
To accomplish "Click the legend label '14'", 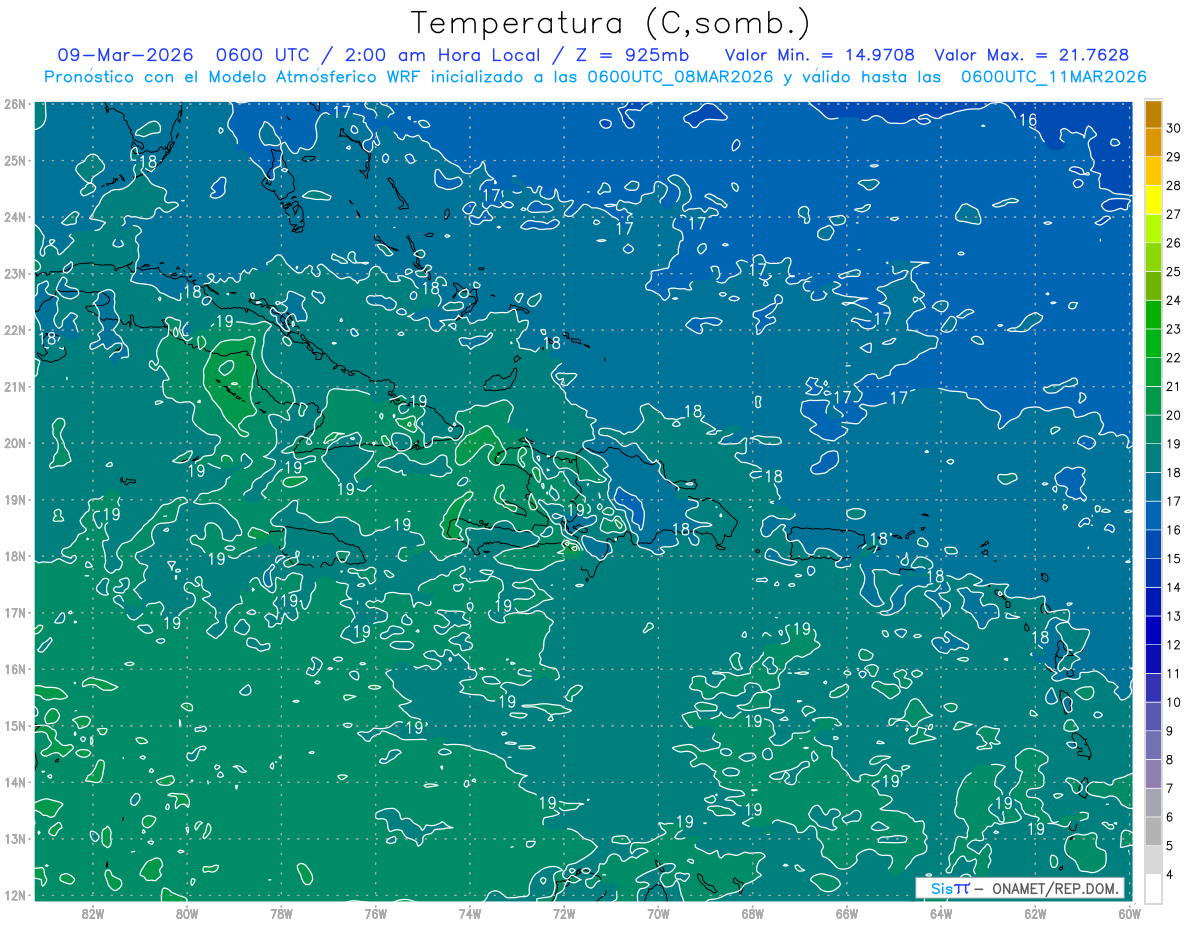I will click(x=1174, y=588).
